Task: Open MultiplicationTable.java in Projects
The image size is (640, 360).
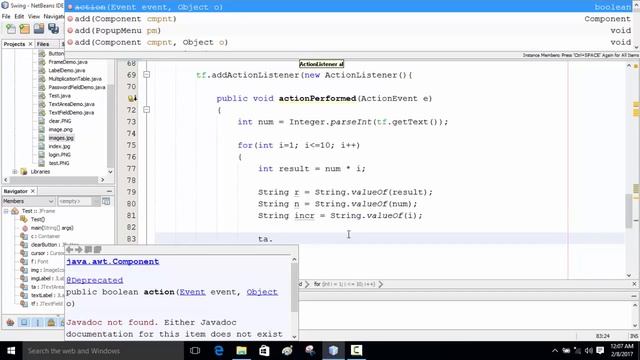Action: [75, 79]
